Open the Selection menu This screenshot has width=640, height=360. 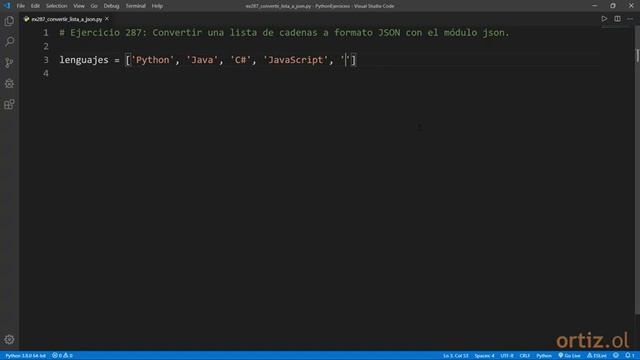click(56, 6)
